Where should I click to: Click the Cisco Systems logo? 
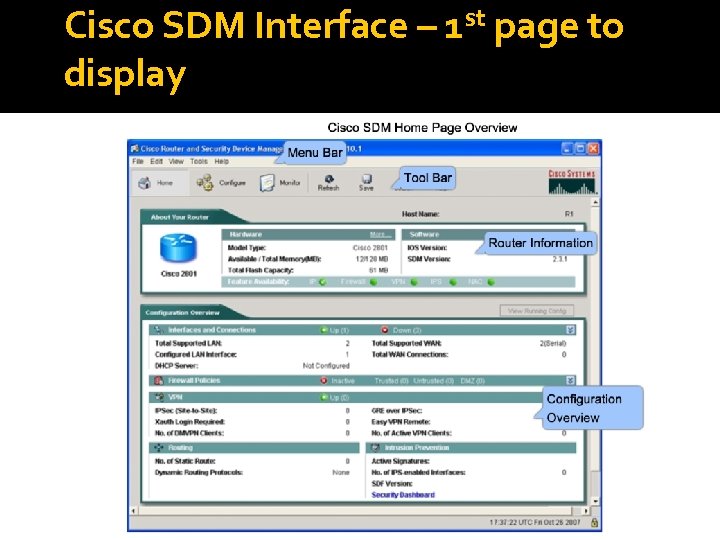(x=572, y=182)
